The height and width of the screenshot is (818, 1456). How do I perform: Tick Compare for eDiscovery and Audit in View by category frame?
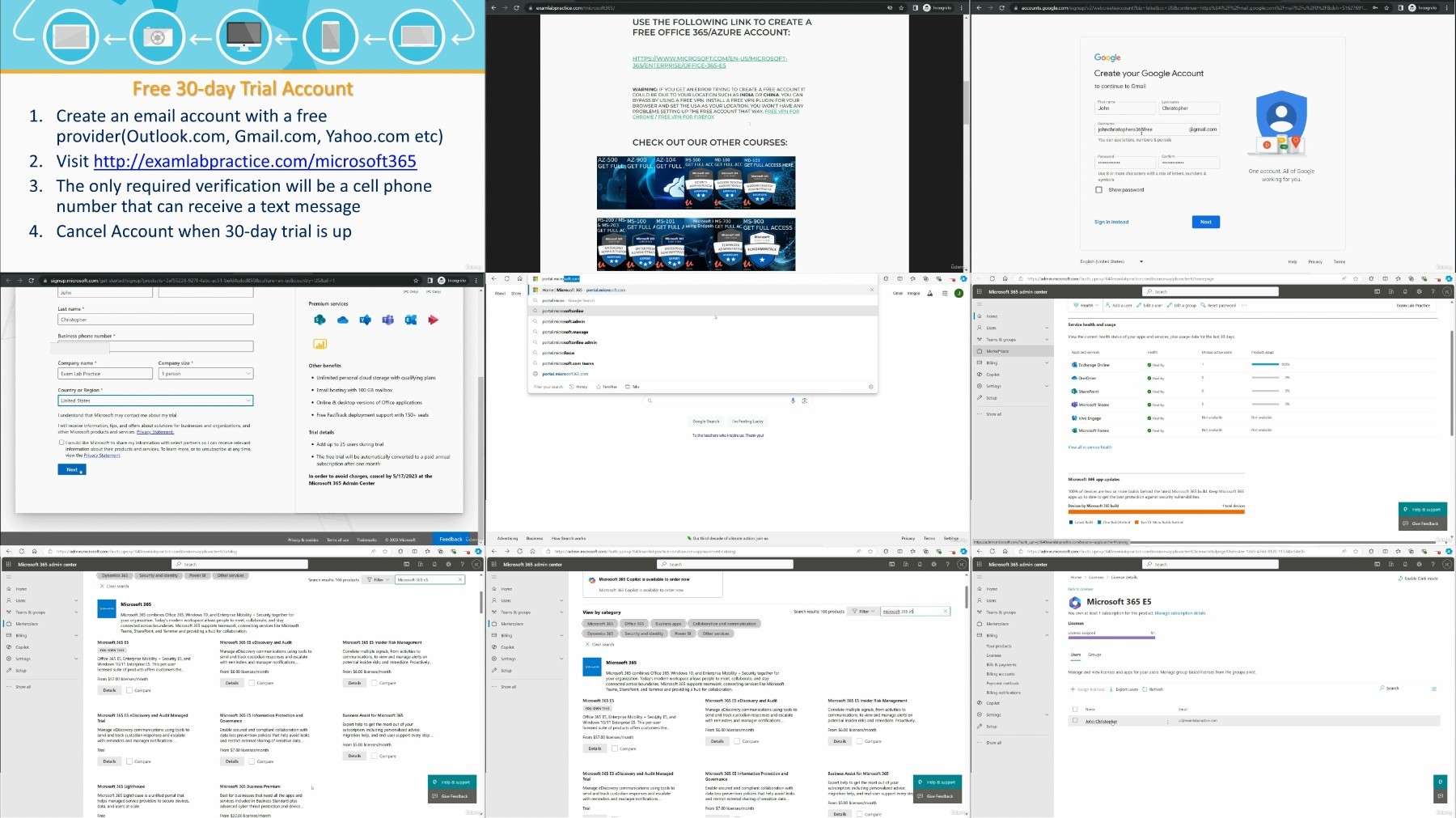click(737, 741)
